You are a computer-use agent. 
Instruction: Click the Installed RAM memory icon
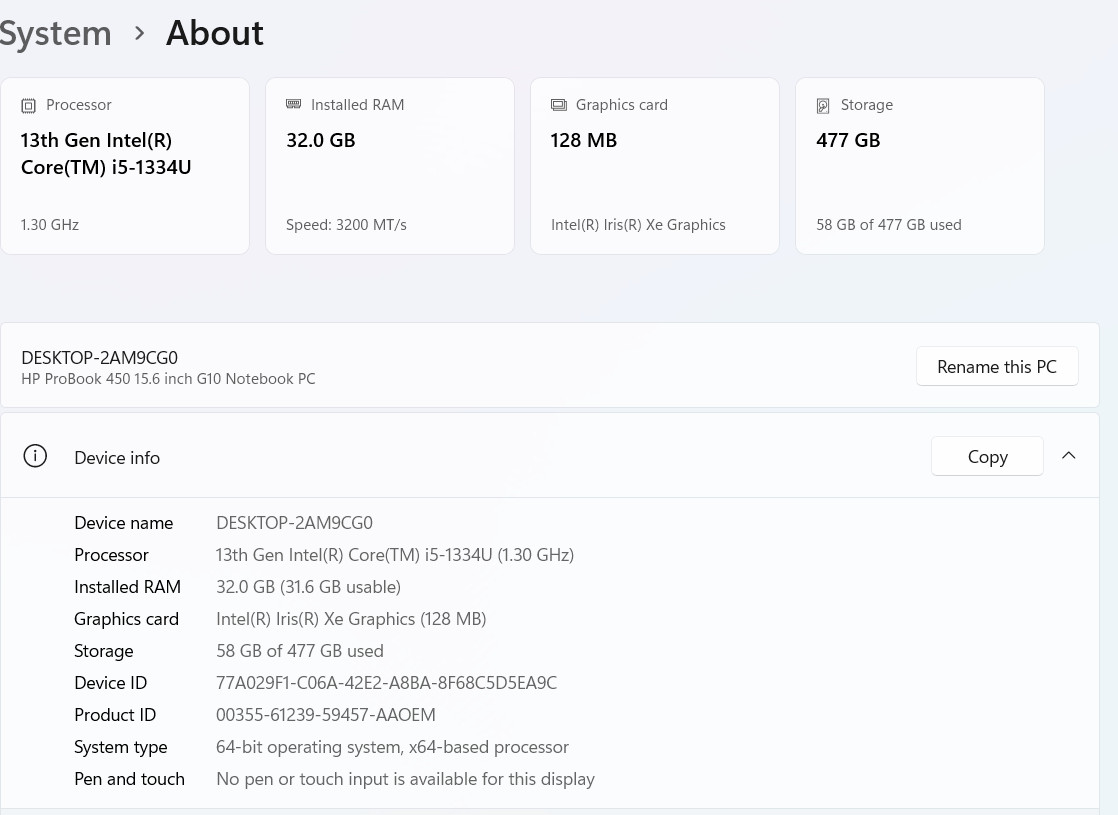point(293,104)
